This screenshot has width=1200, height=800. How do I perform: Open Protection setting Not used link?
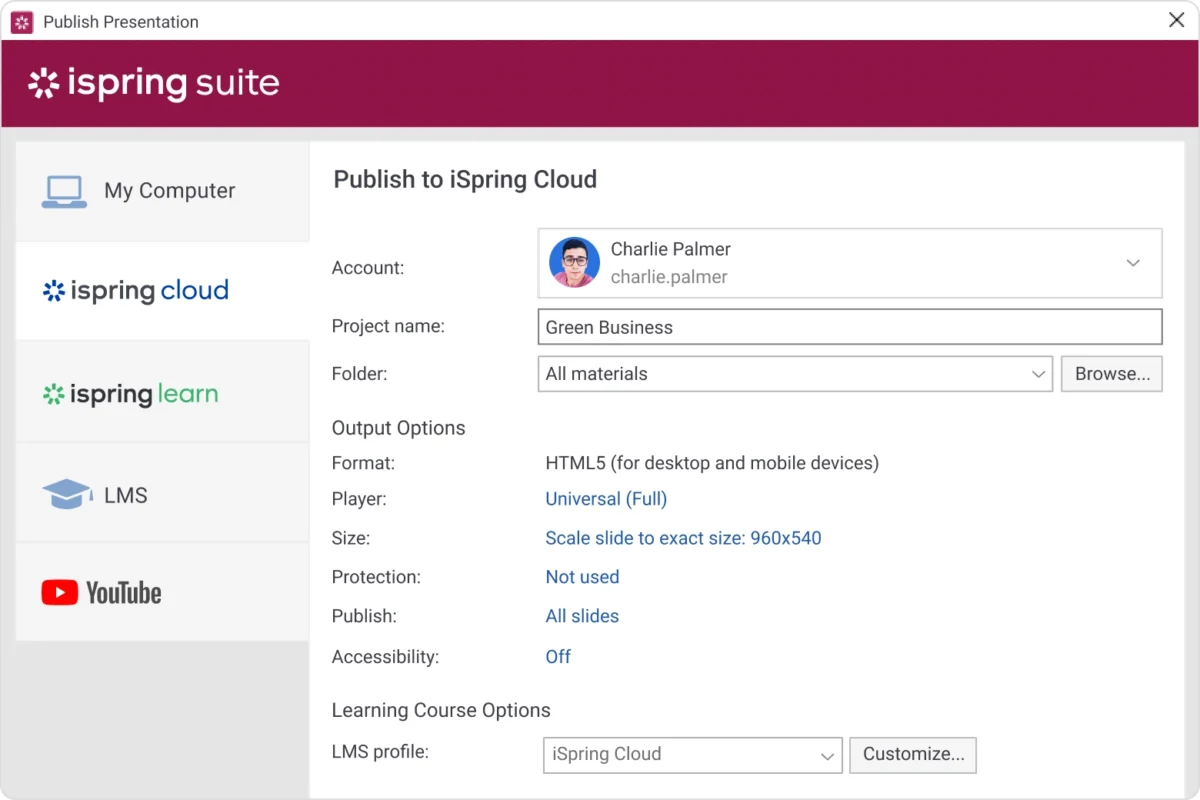(x=582, y=577)
